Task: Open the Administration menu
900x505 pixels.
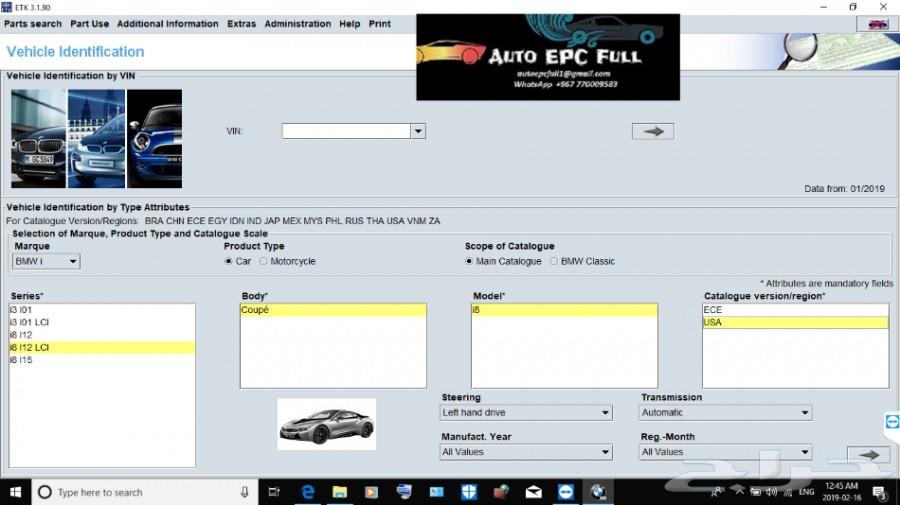Action: point(298,24)
